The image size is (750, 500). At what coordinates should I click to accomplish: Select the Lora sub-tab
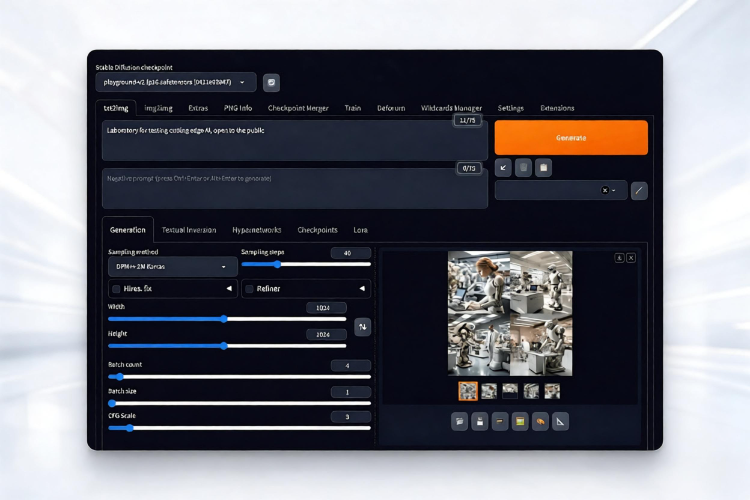click(x=361, y=230)
